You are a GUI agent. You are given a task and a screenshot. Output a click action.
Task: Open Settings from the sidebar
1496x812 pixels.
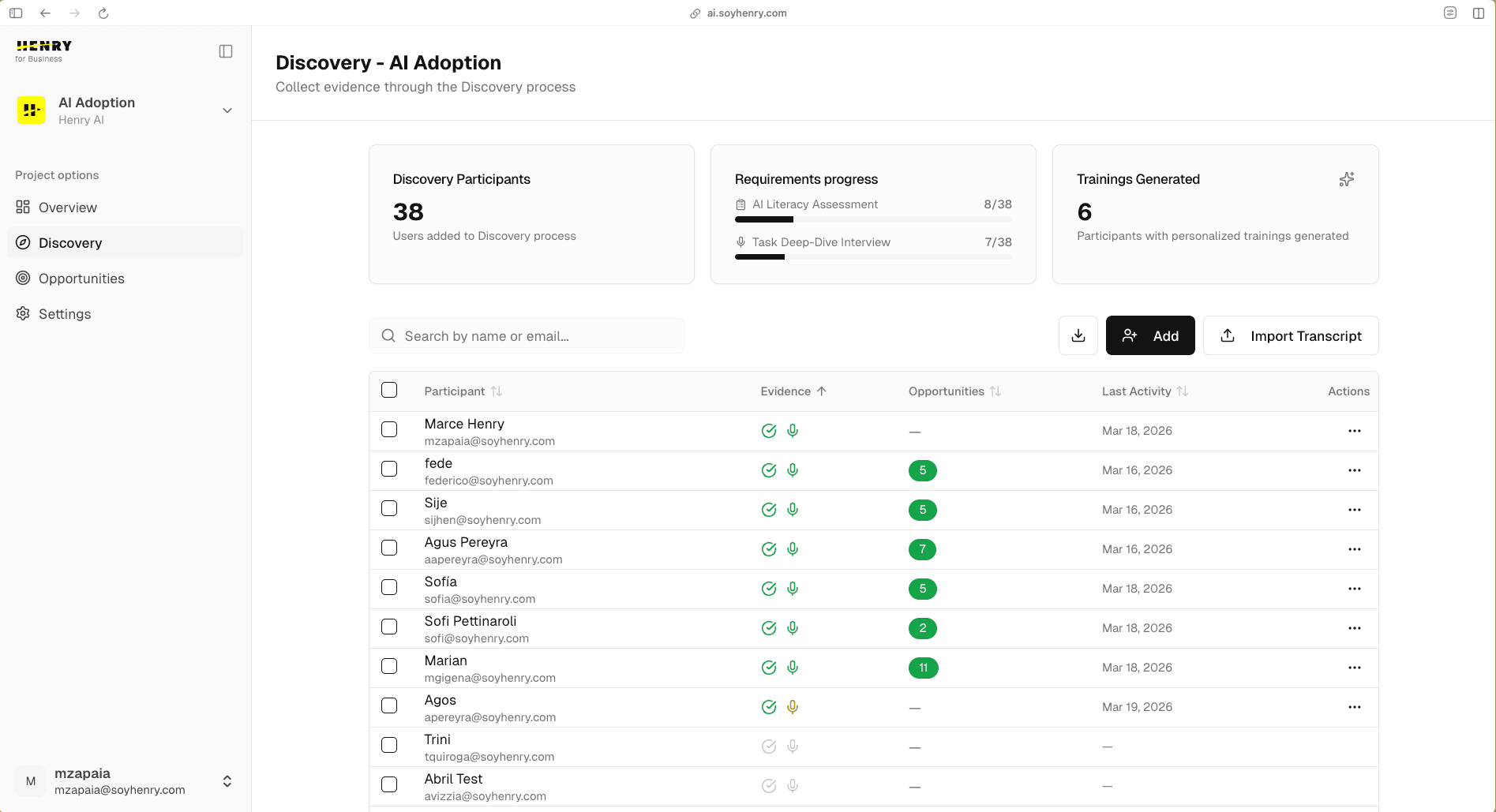tap(65, 313)
